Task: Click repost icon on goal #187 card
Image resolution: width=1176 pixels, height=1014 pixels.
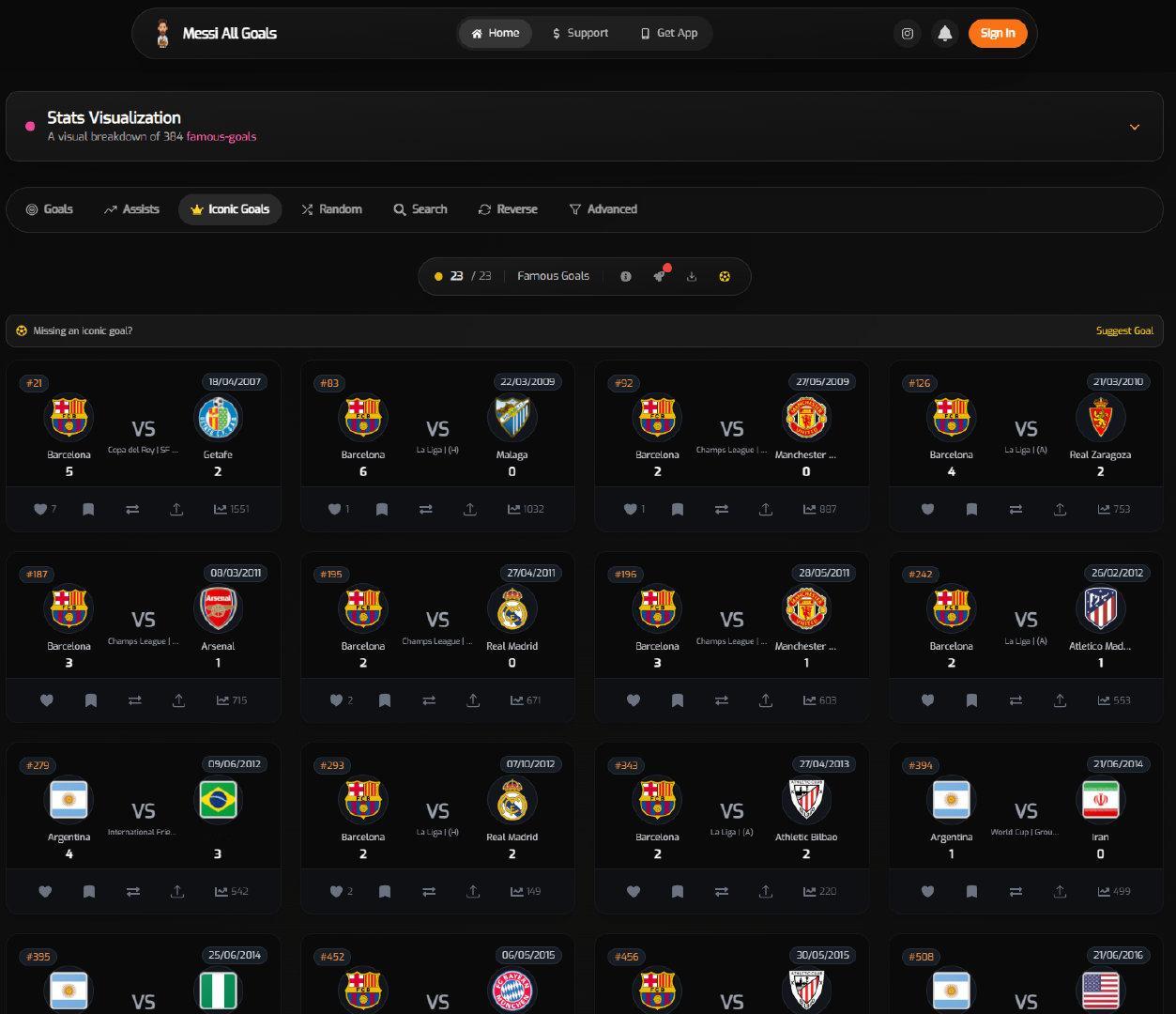Action: [135, 700]
